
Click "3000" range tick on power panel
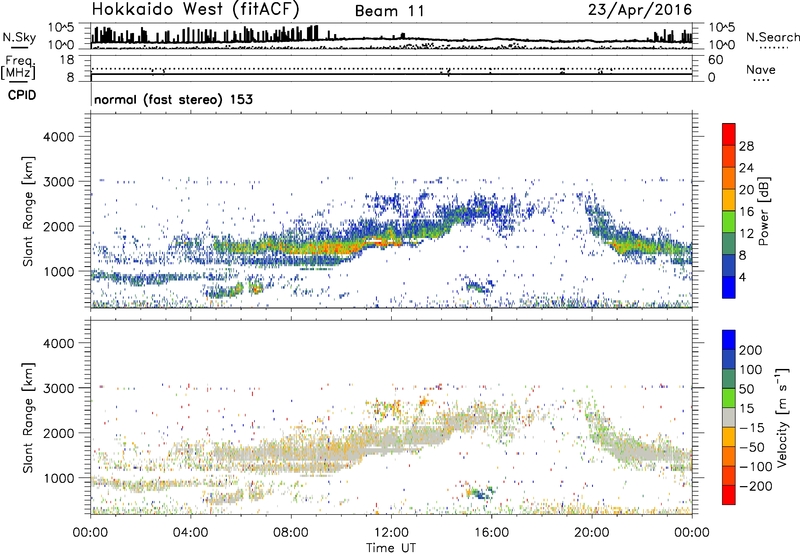[x=58, y=182]
